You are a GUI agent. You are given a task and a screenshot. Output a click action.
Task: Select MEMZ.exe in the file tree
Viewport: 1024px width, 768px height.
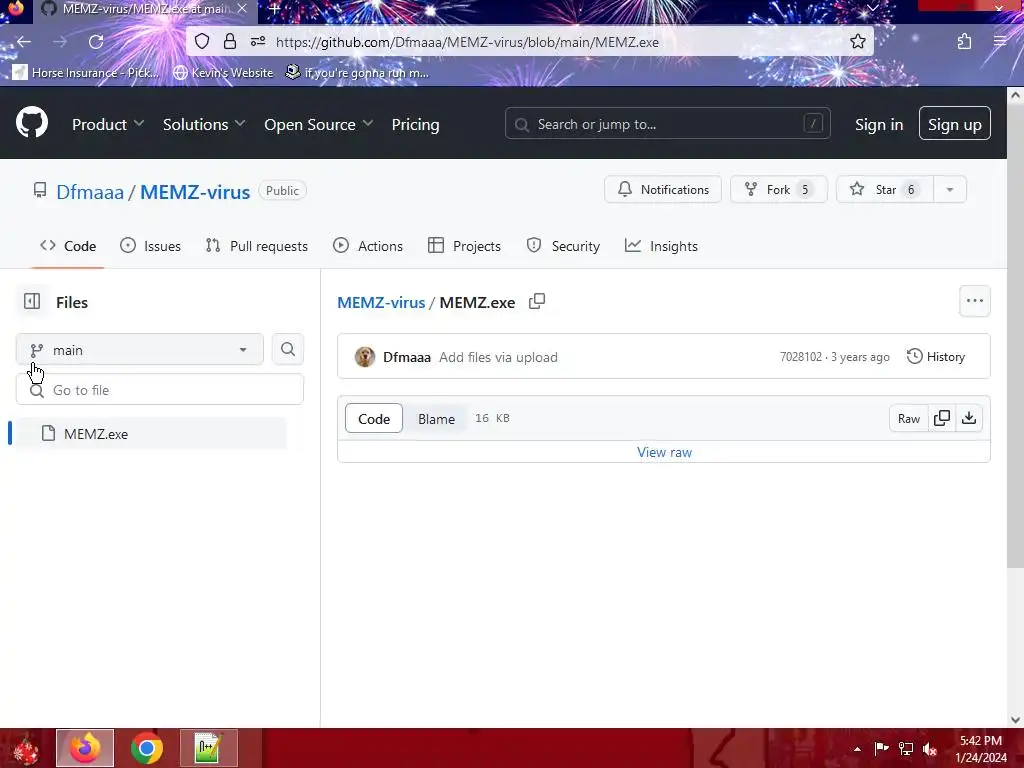click(152, 434)
